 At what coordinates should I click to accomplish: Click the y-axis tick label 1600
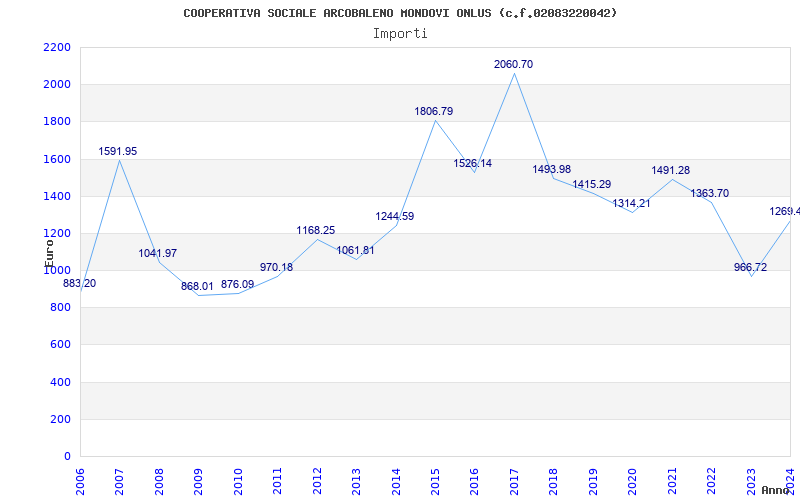pos(57,159)
